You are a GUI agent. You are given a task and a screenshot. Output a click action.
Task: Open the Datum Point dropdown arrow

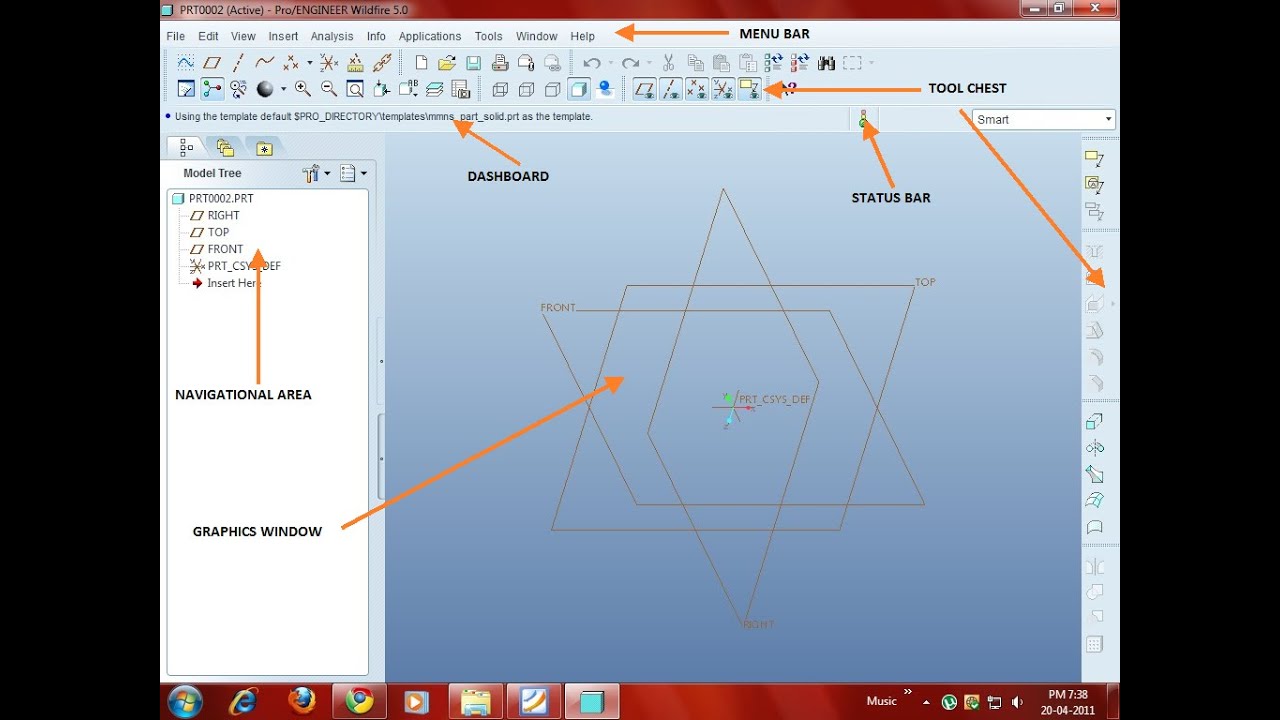(x=309, y=63)
